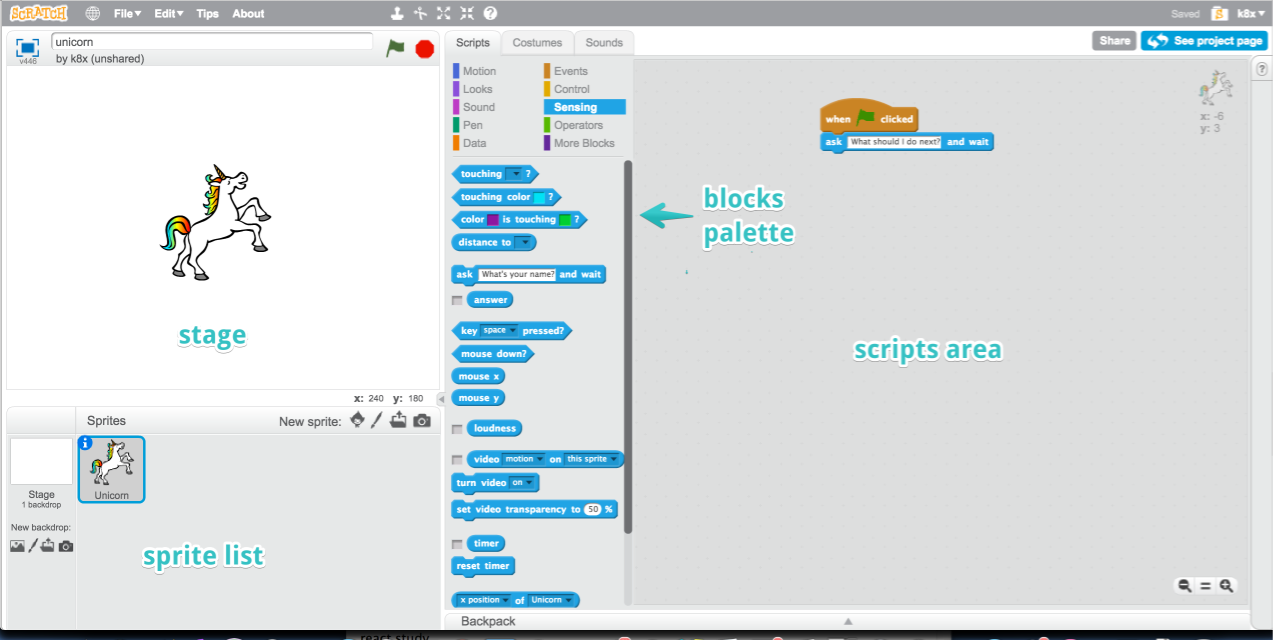
Task: Click the help question mark icon
Action: click(x=490, y=14)
